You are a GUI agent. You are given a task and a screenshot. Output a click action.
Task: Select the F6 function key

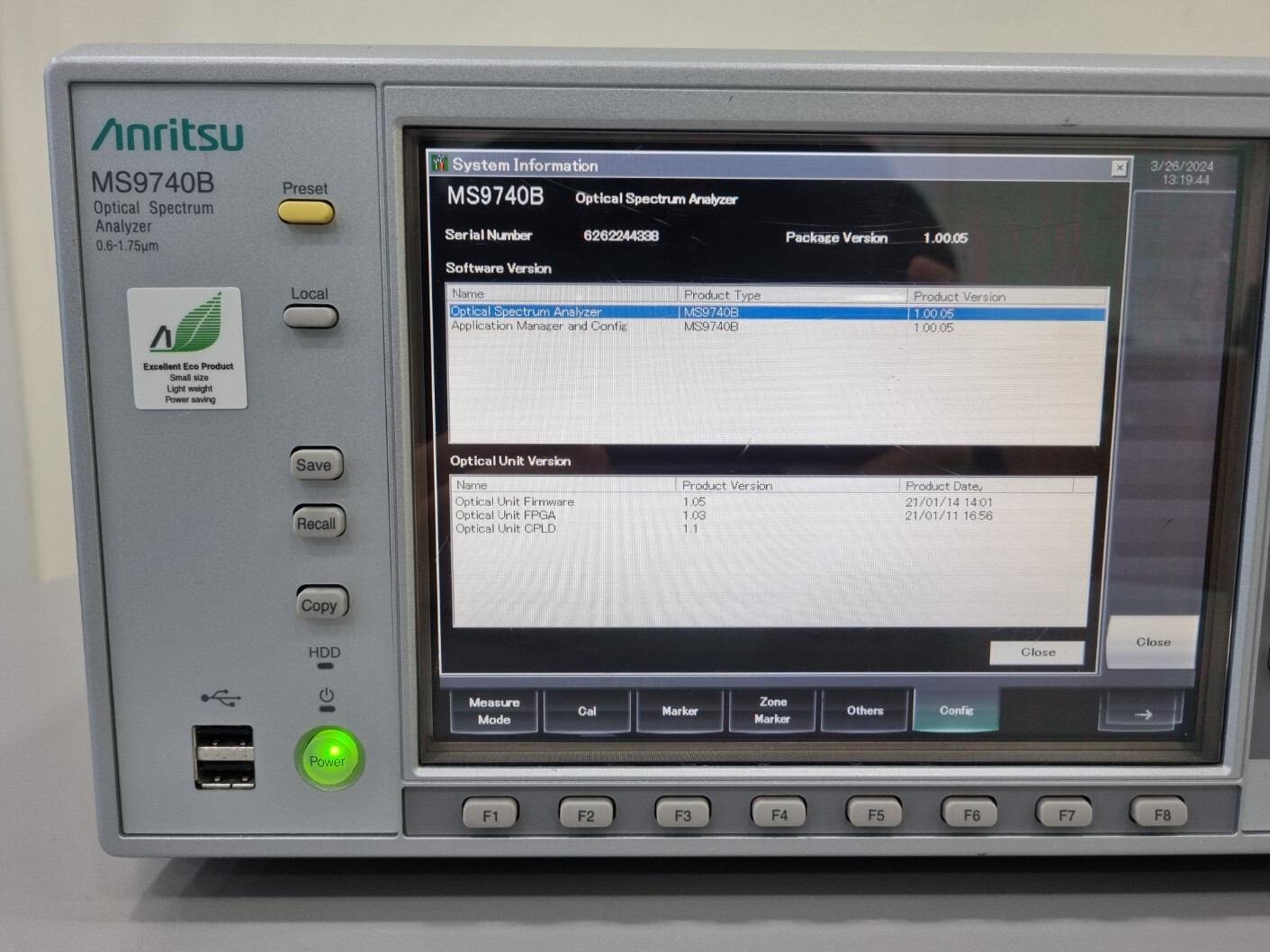coord(970,813)
